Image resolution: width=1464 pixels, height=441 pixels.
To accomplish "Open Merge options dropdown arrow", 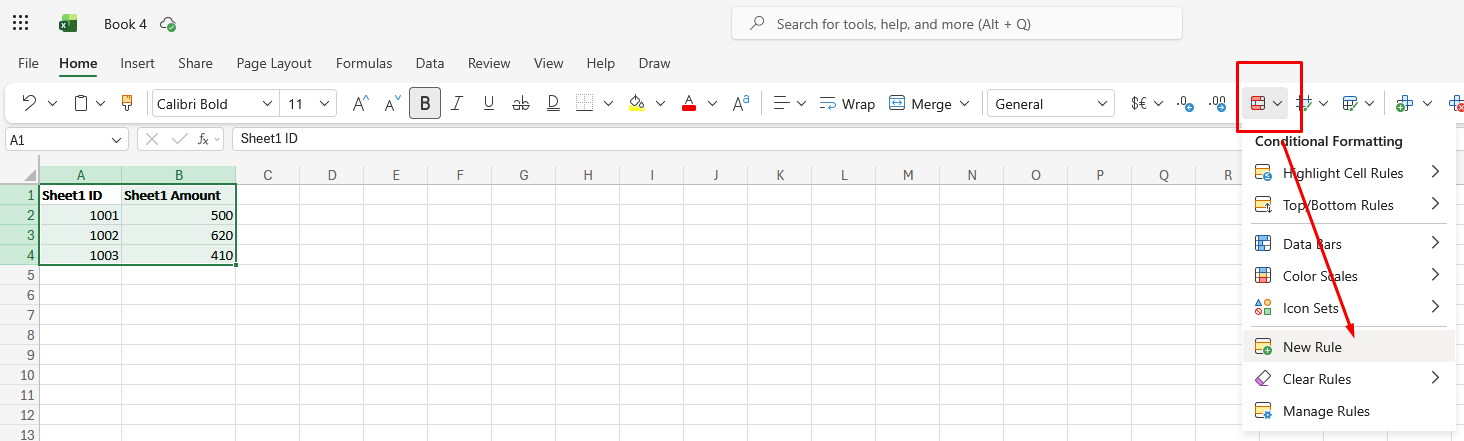I will pos(965,103).
